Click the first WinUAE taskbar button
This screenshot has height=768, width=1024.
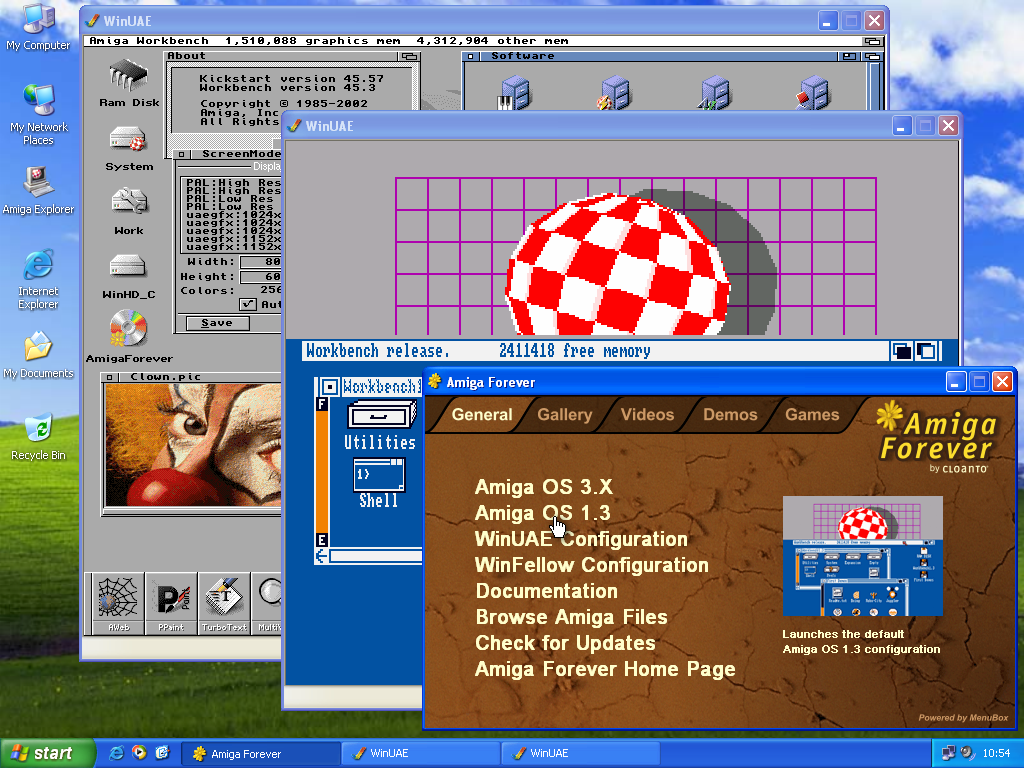coord(421,753)
